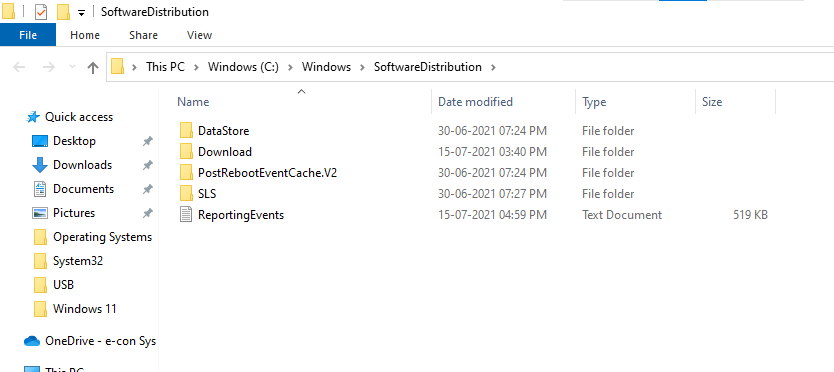Open Downloads in Quick access
The height and width of the screenshot is (372, 834).
click(82, 165)
